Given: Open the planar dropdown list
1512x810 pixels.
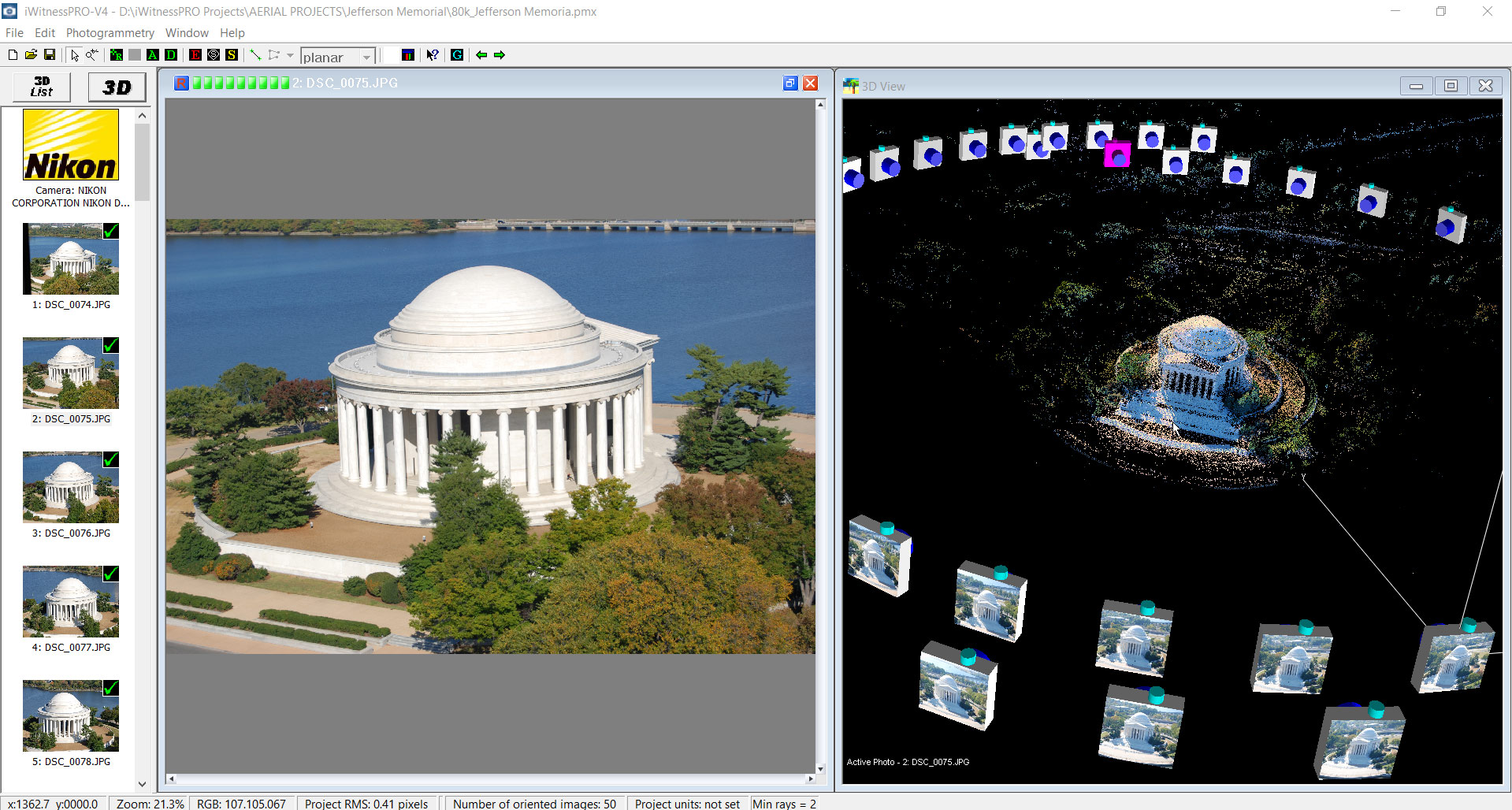Looking at the screenshot, I should point(367,57).
